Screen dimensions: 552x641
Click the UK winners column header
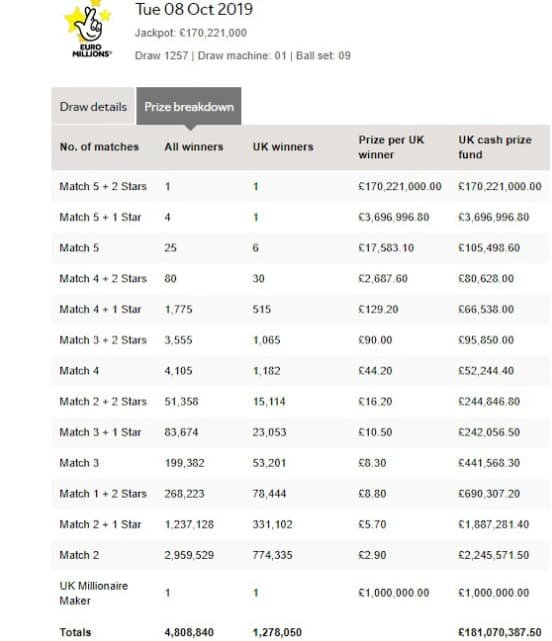point(283,147)
